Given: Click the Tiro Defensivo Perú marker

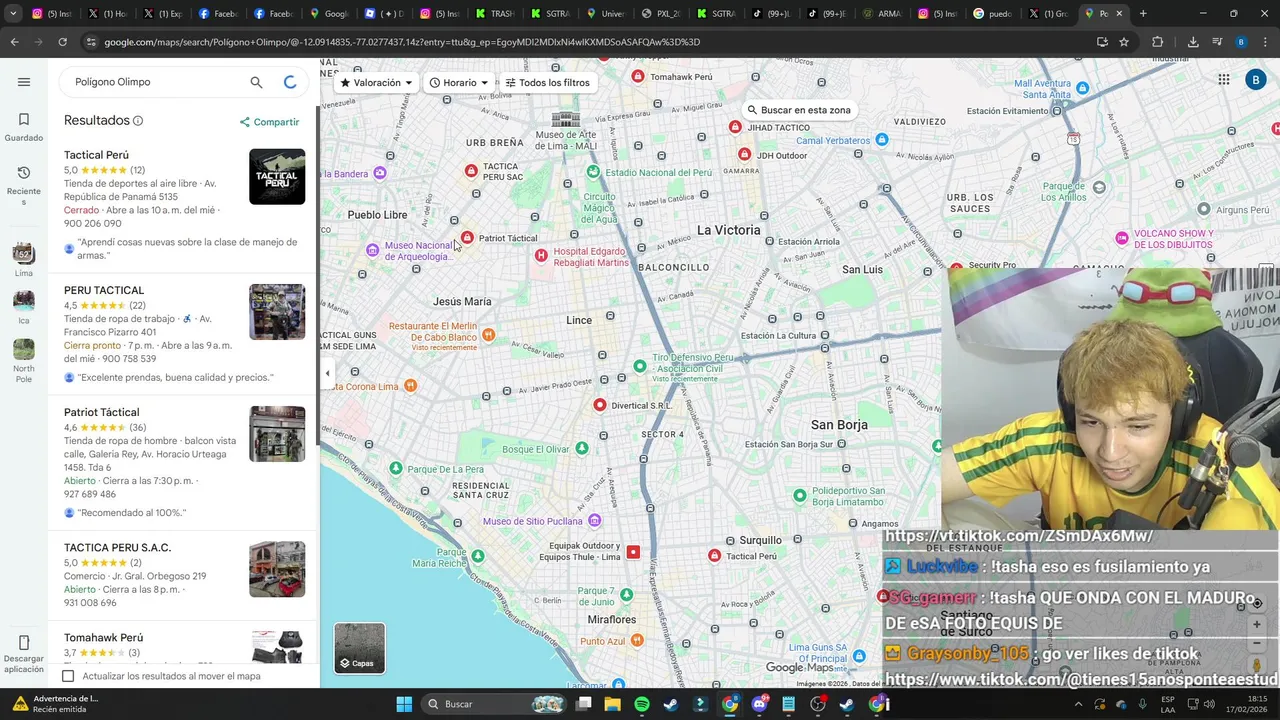Looking at the screenshot, I should pyautogui.click(x=640, y=366).
